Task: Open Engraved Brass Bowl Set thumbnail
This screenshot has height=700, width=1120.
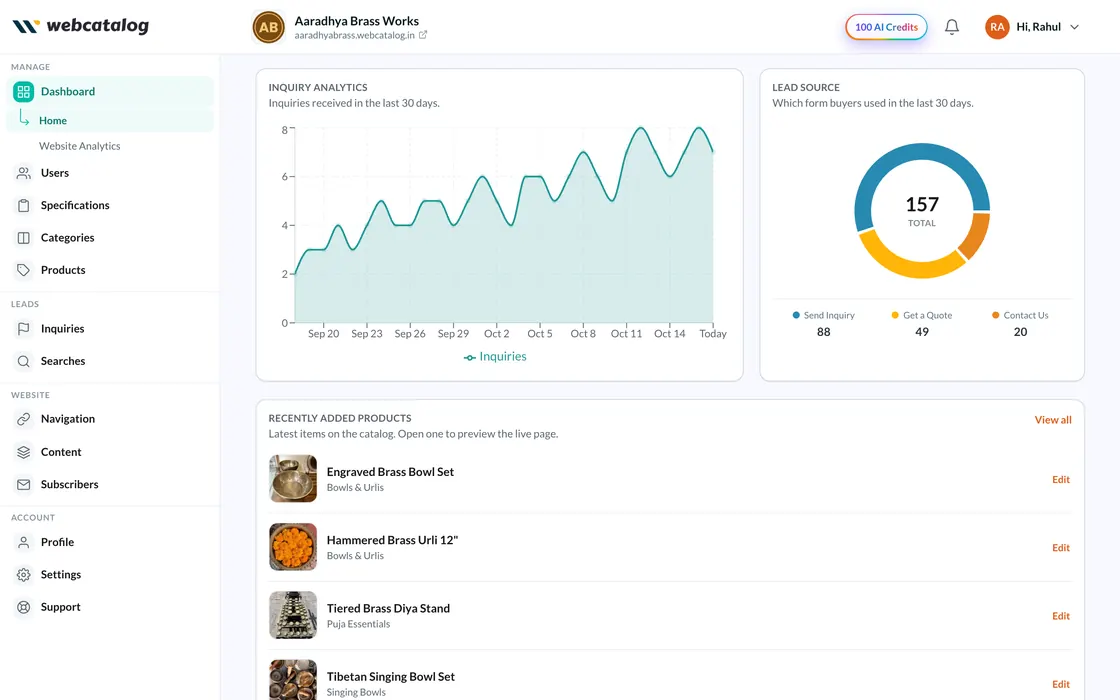Action: (x=293, y=479)
